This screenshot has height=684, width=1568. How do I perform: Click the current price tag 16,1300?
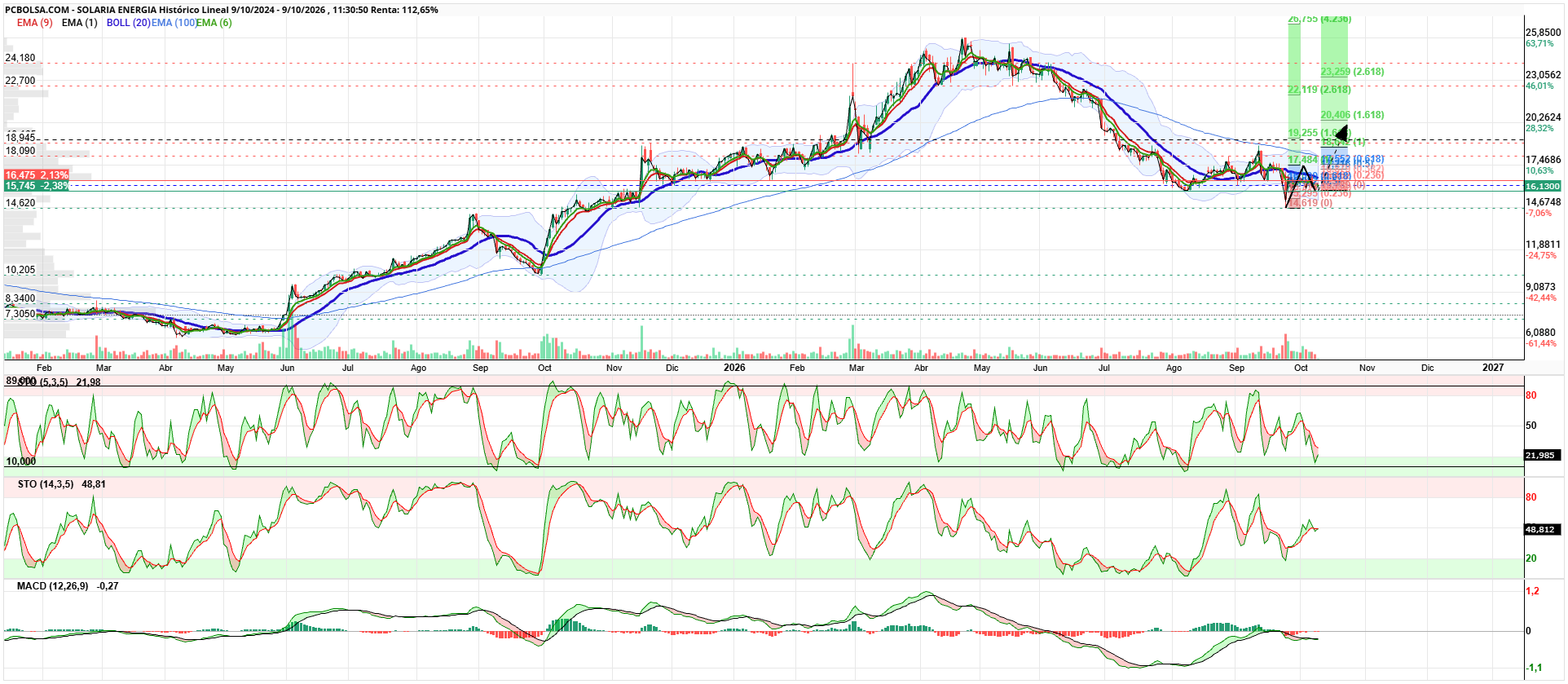pos(1543,187)
